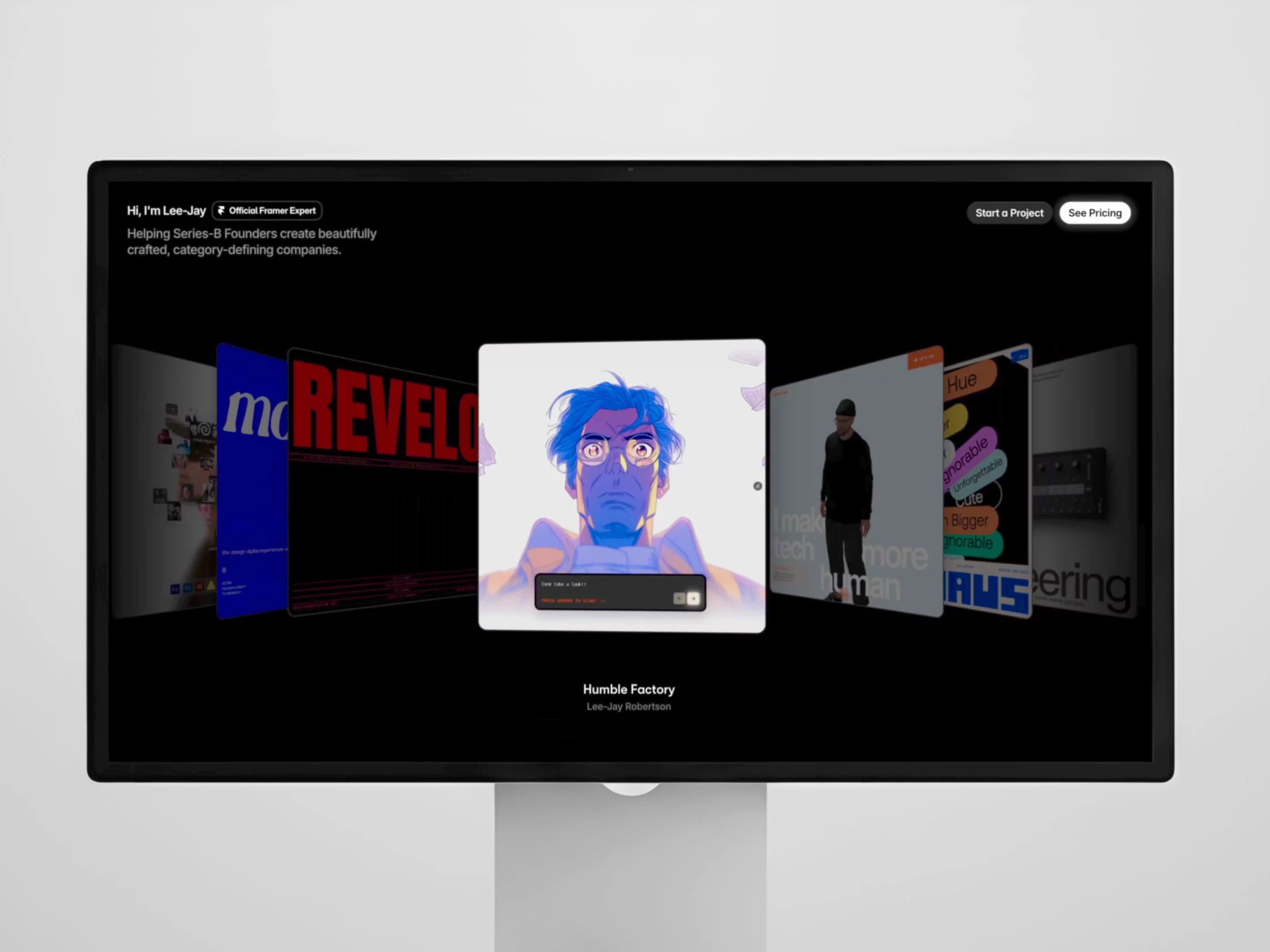Click the Start a Project button
This screenshot has width=1270, height=952.
1009,213
